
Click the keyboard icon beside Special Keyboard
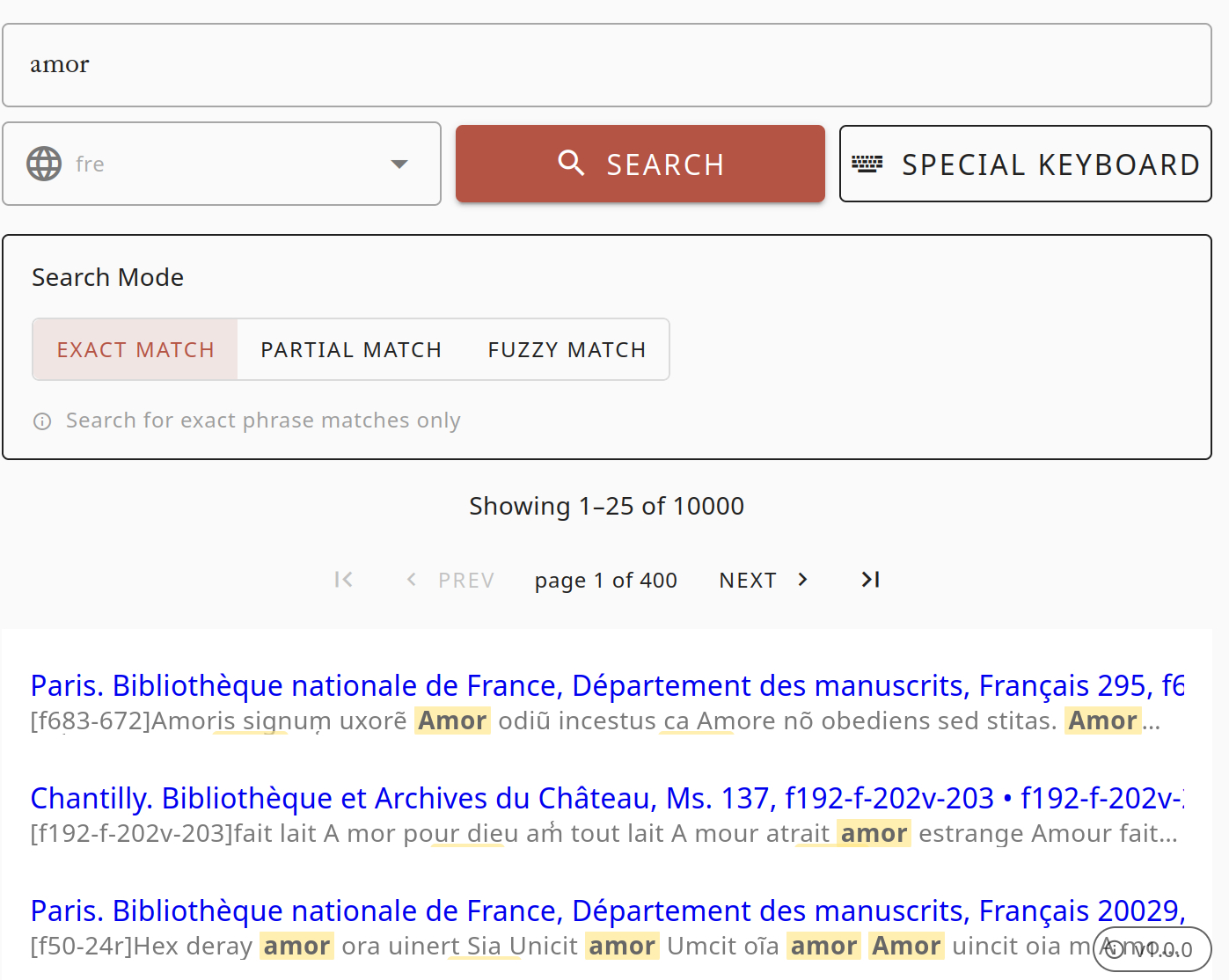[867, 164]
